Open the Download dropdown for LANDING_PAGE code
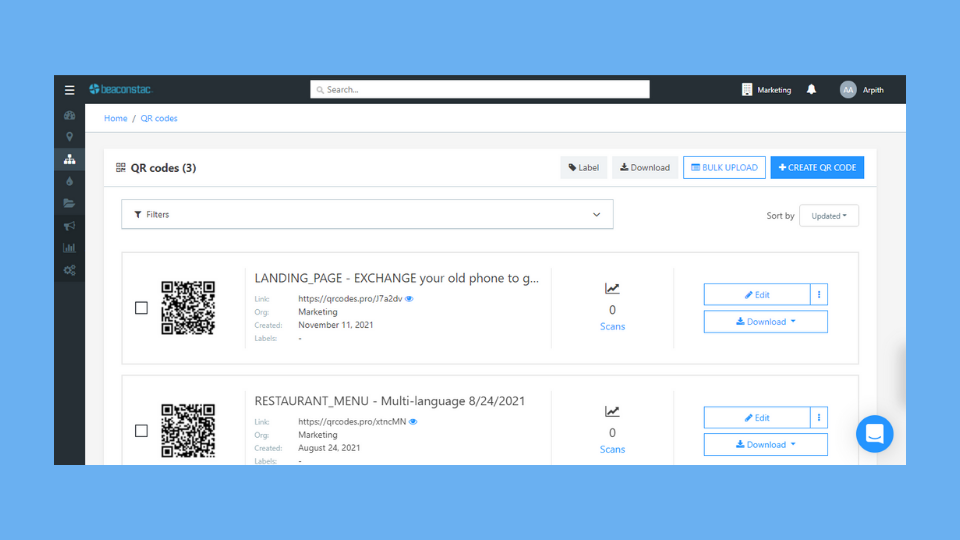Viewport: 960px width, 540px height. pyautogui.click(x=765, y=322)
